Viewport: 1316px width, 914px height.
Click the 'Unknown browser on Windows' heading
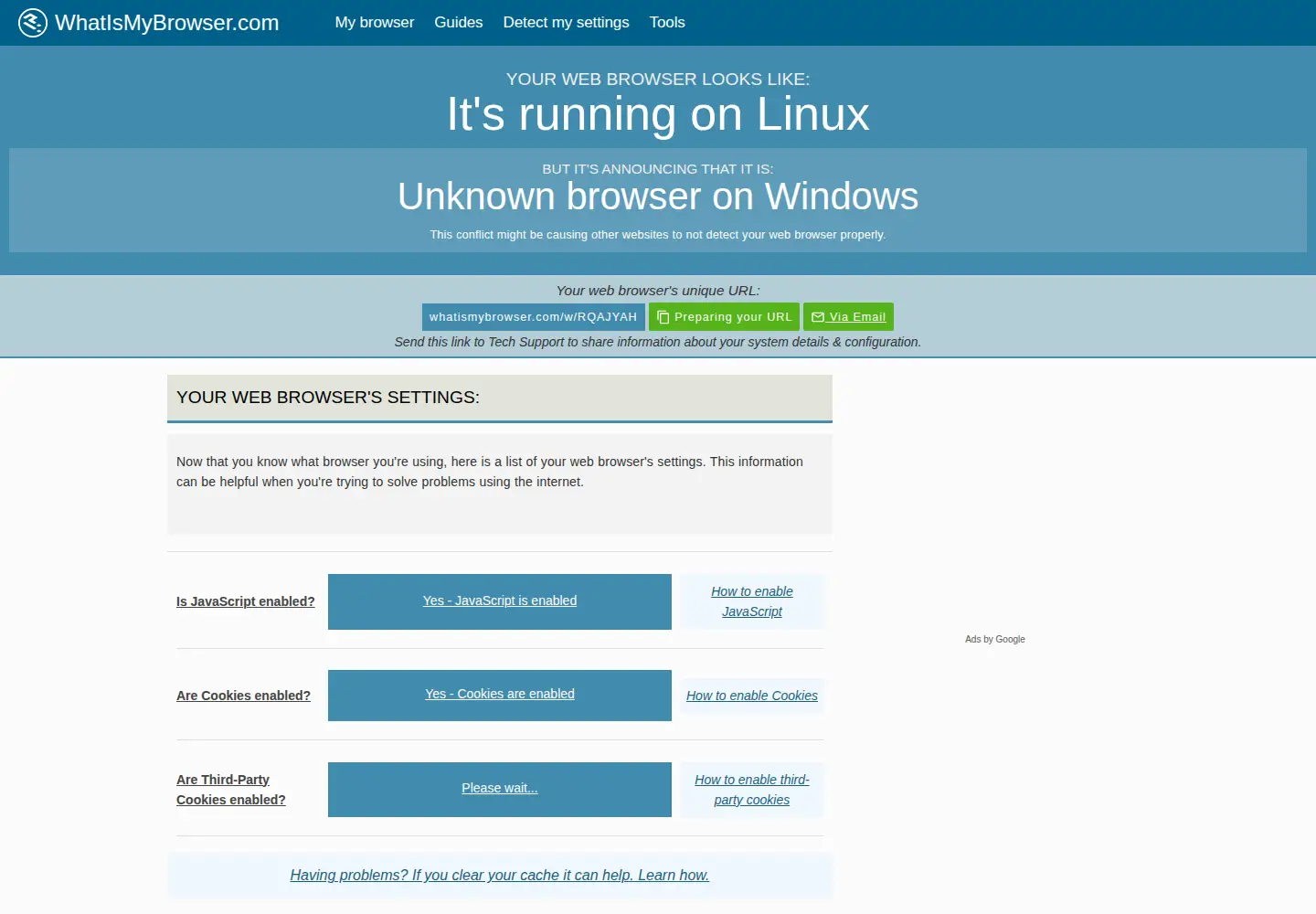[x=658, y=197]
